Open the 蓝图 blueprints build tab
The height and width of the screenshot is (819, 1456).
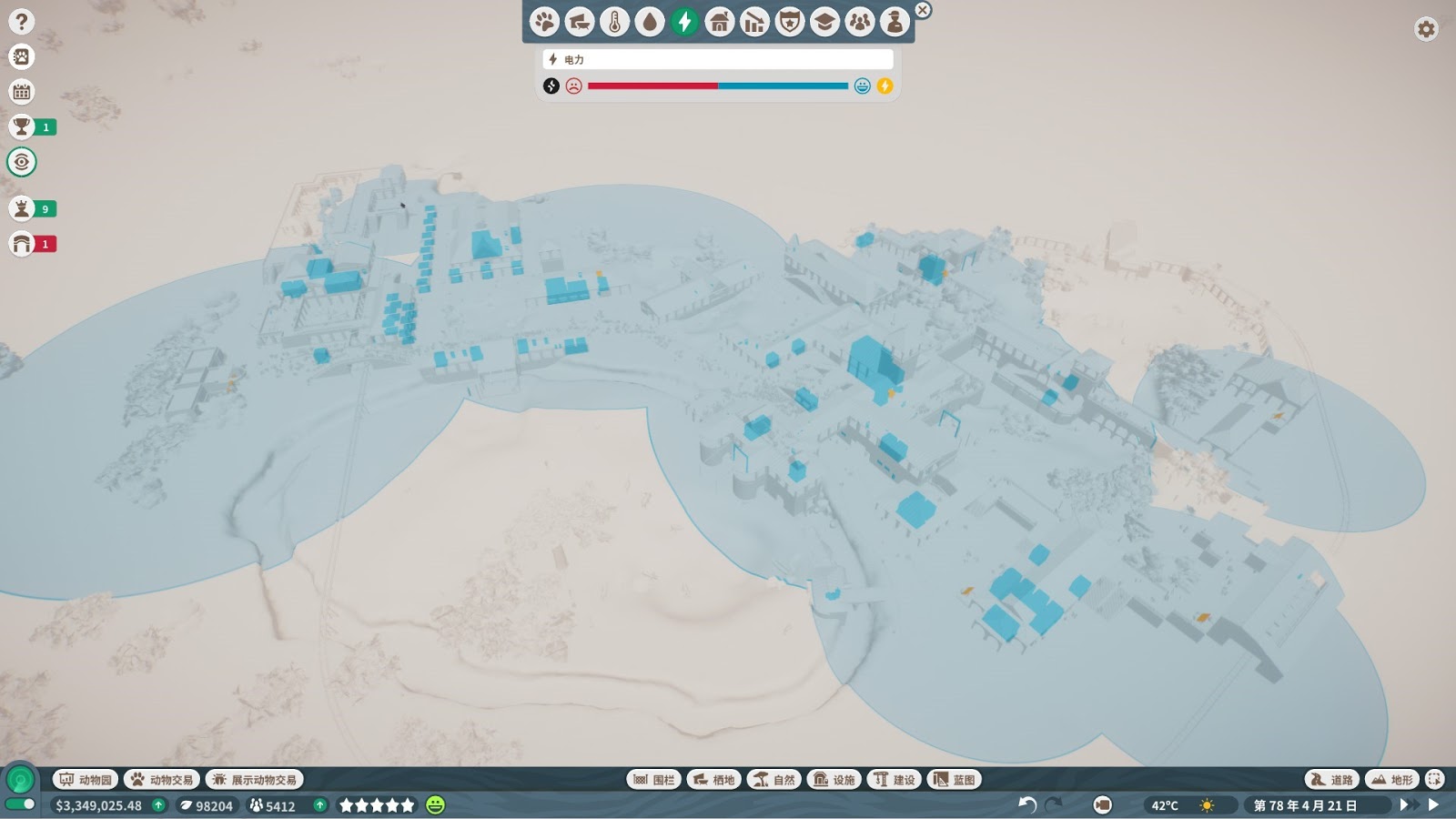954,780
